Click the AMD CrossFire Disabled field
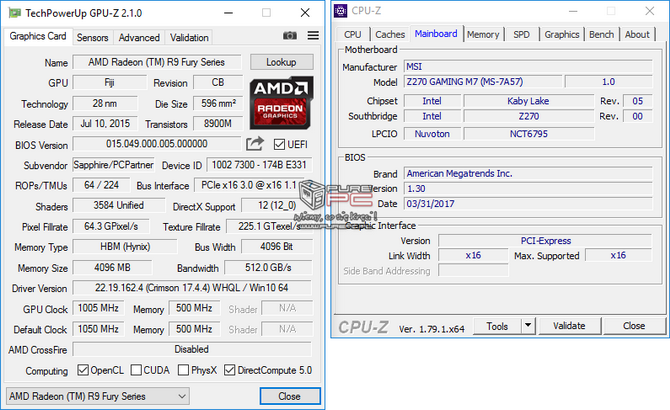Viewport: 670px width, 410px height. tap(192, 349)
